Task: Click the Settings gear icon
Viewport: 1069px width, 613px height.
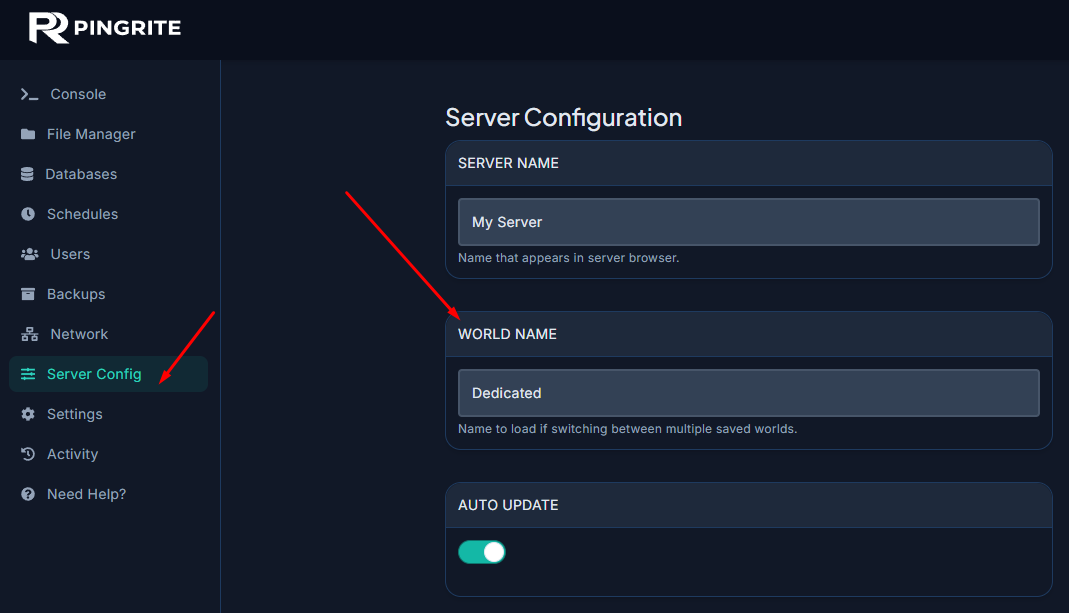Action: 27,414
